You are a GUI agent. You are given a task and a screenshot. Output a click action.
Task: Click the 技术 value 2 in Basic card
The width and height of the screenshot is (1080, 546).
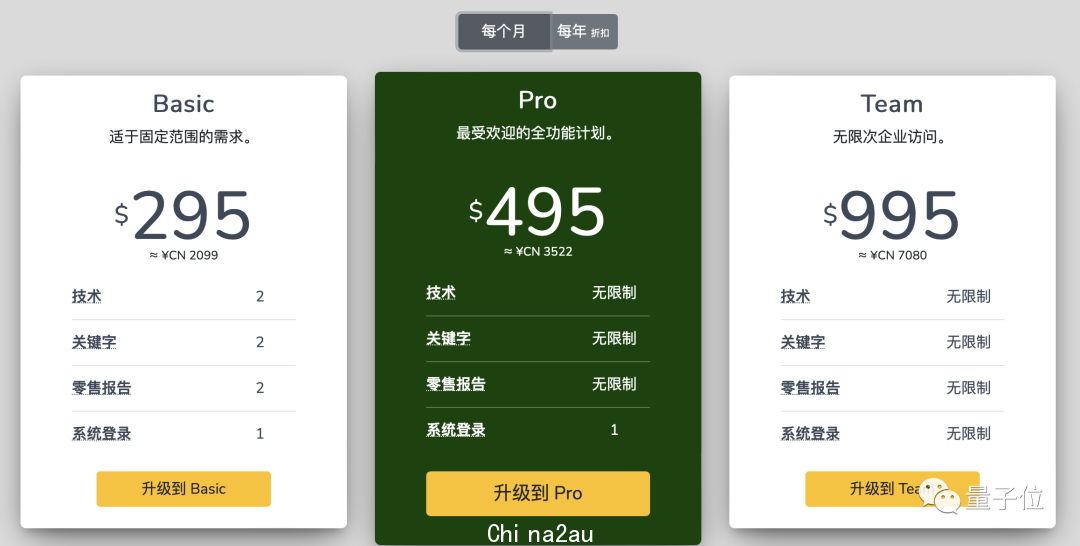point(260,297)
